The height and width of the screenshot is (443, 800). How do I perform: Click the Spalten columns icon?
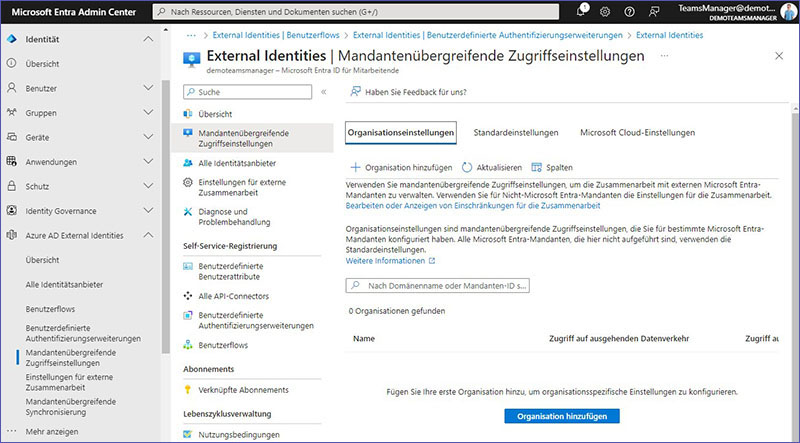[x=537, y=167]
